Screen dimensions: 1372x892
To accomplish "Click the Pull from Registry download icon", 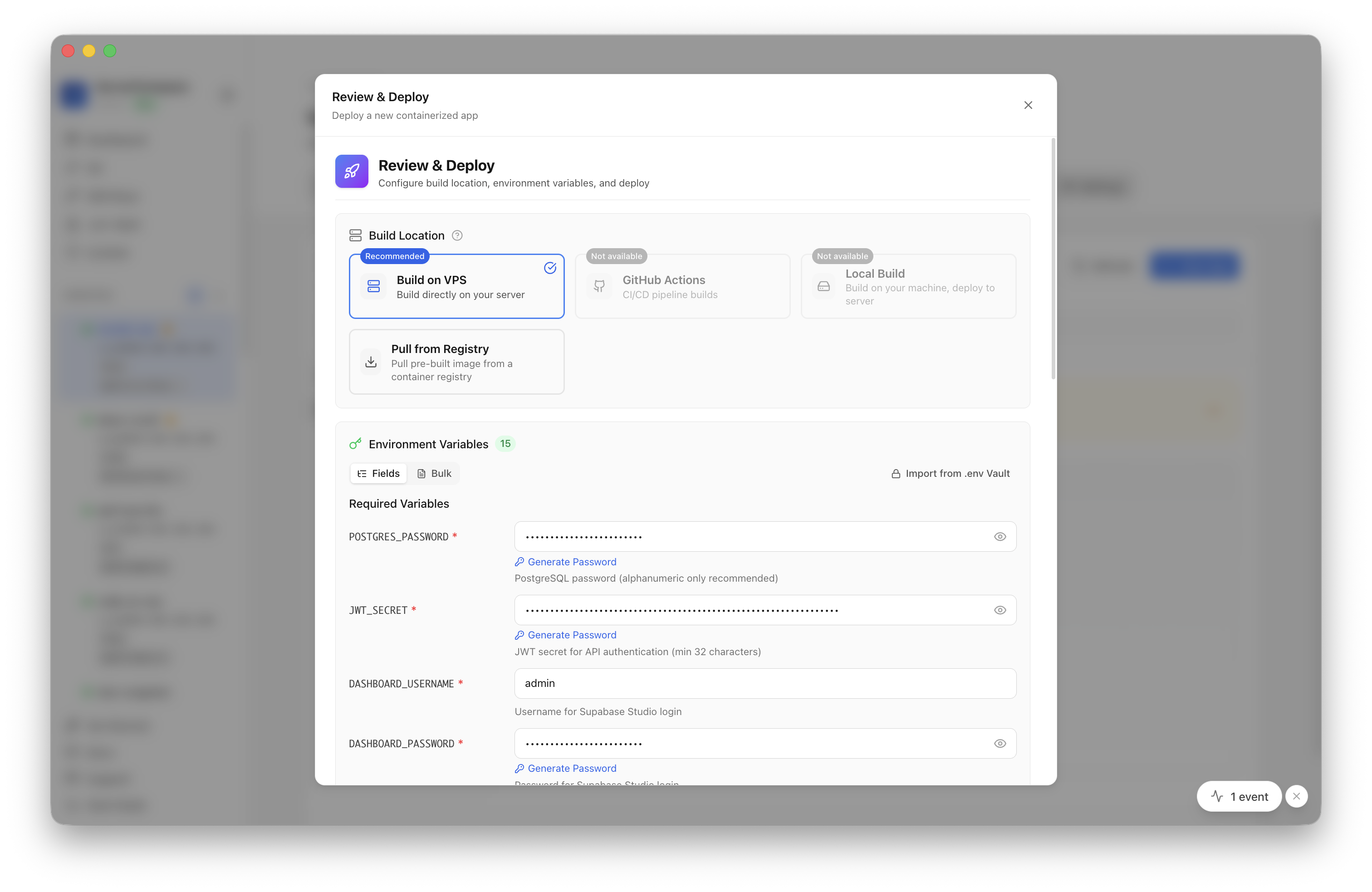I will pos(371,362).
